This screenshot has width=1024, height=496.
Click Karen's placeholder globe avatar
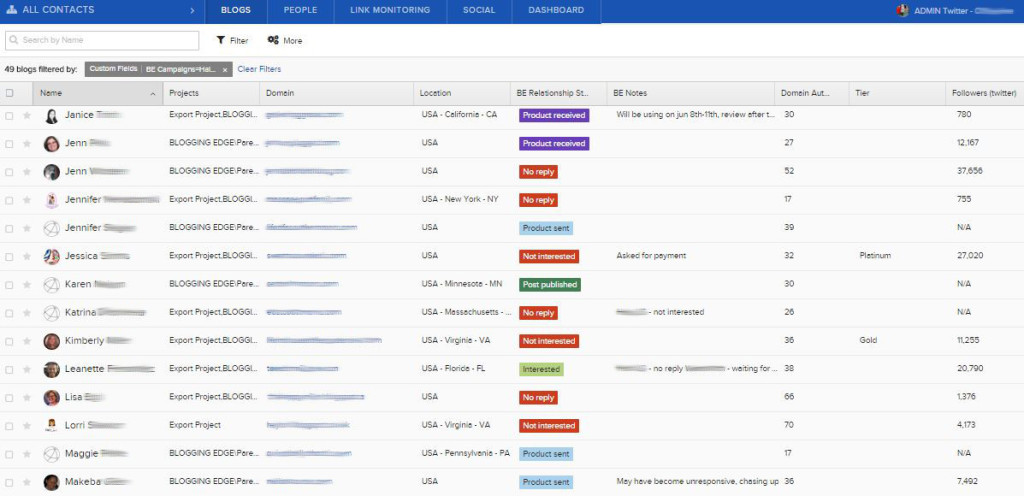click(52, 285)
